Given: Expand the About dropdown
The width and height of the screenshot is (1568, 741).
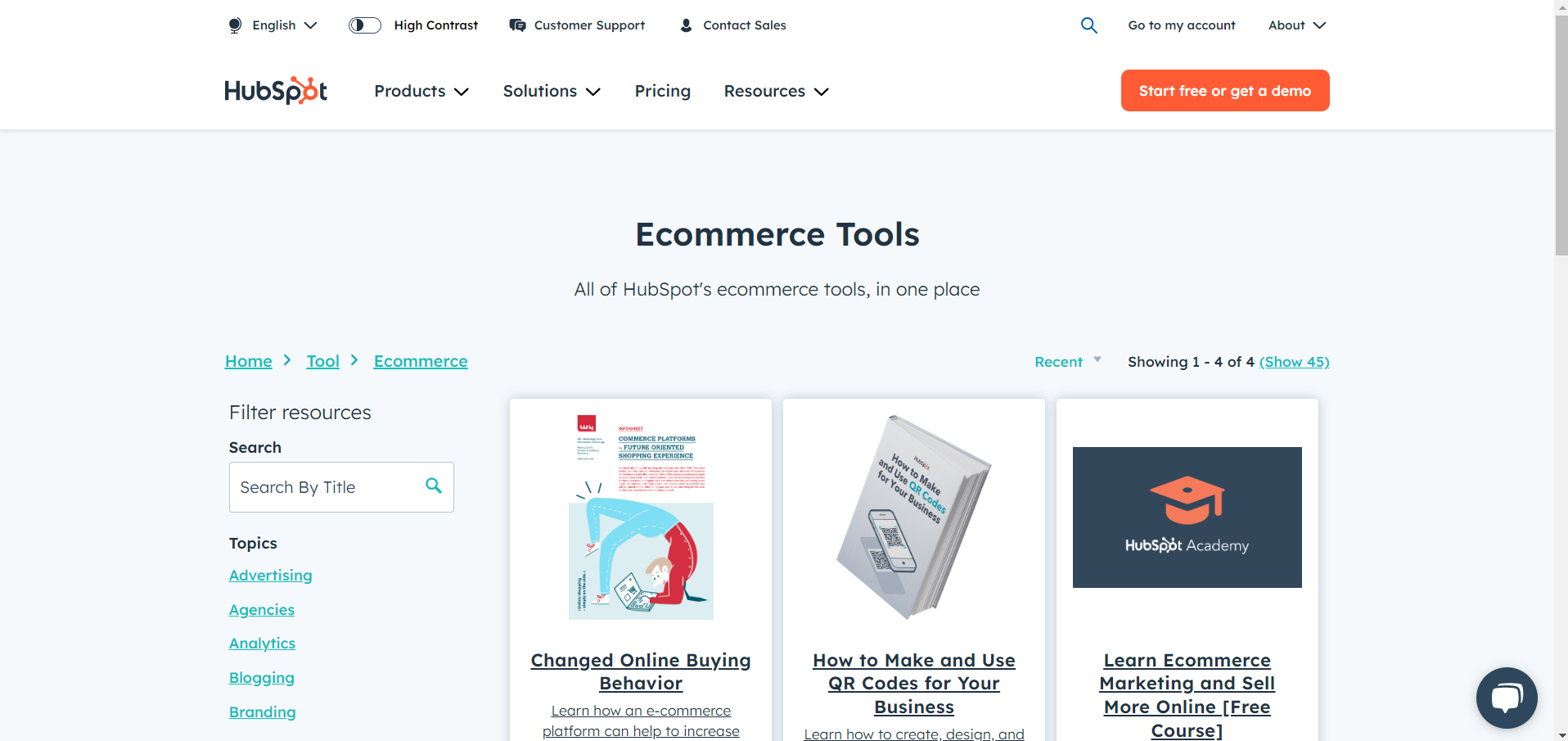Looking at the screenshot, I should pos(1297,25).
